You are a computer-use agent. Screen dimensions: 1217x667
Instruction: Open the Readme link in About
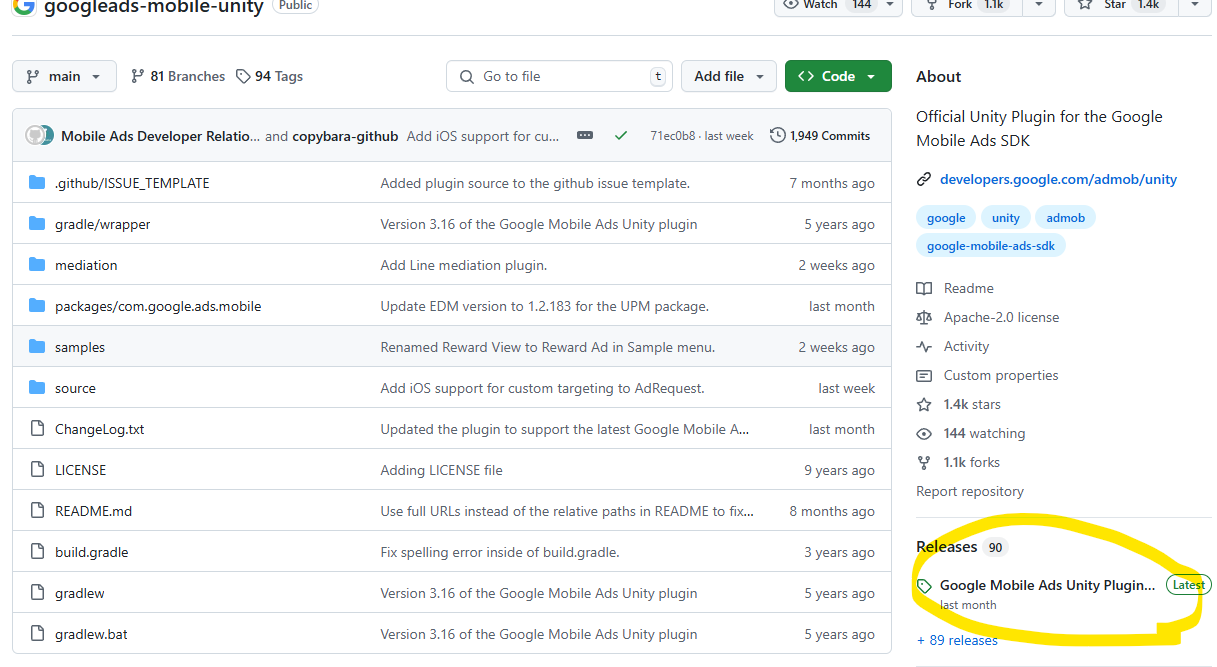968,288
